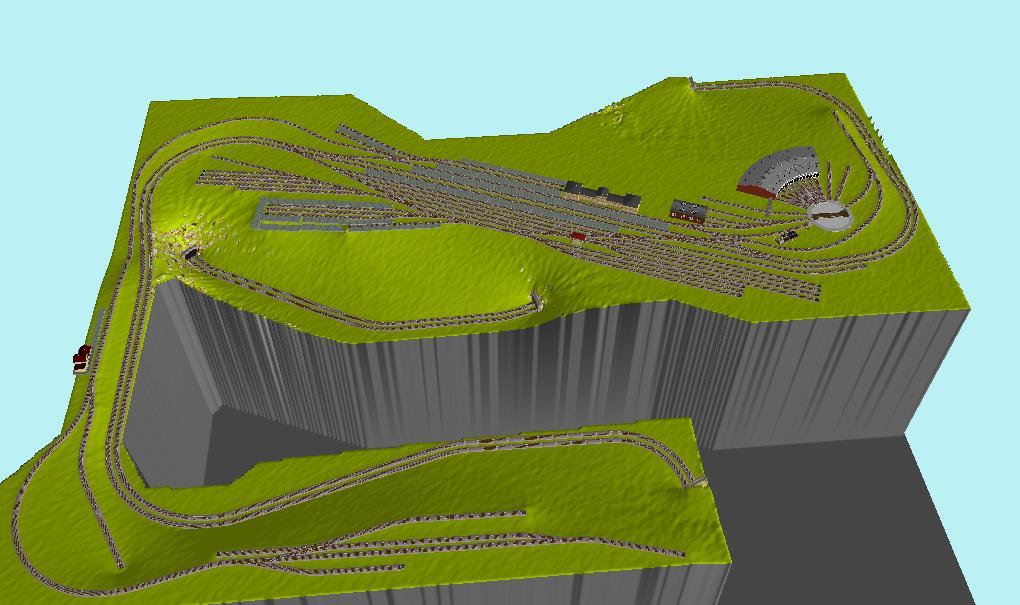
Task: Select the black locomotive near the turntable
Action: (788, 237)
